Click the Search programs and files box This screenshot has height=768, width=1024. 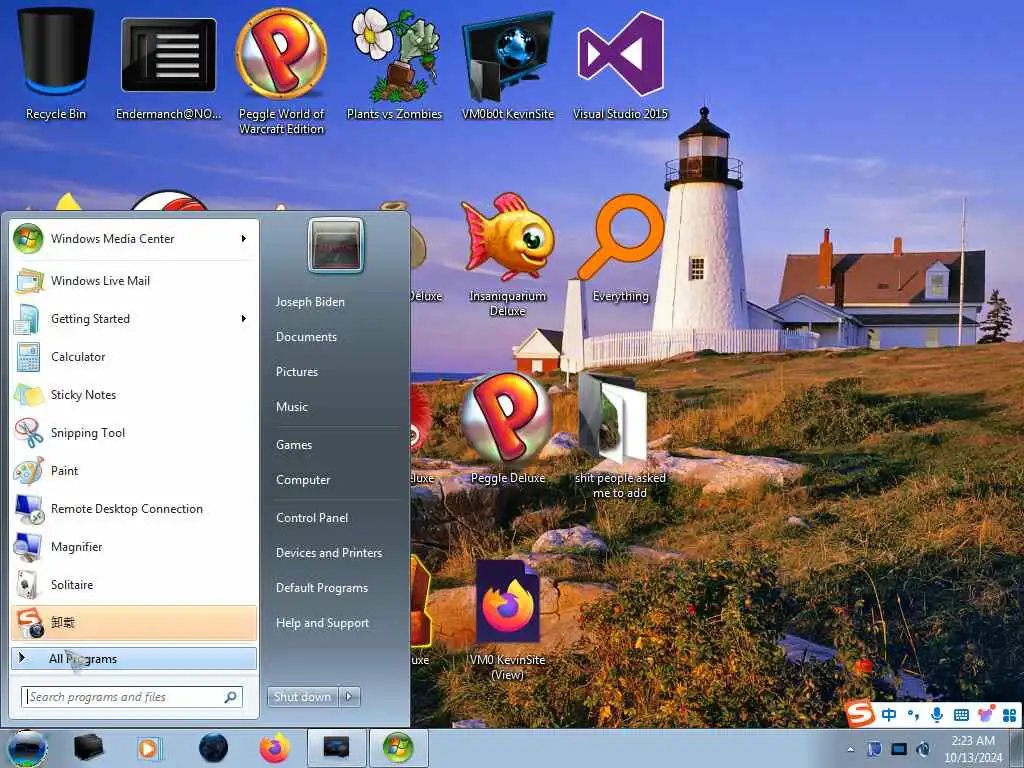tap(132, 697)
